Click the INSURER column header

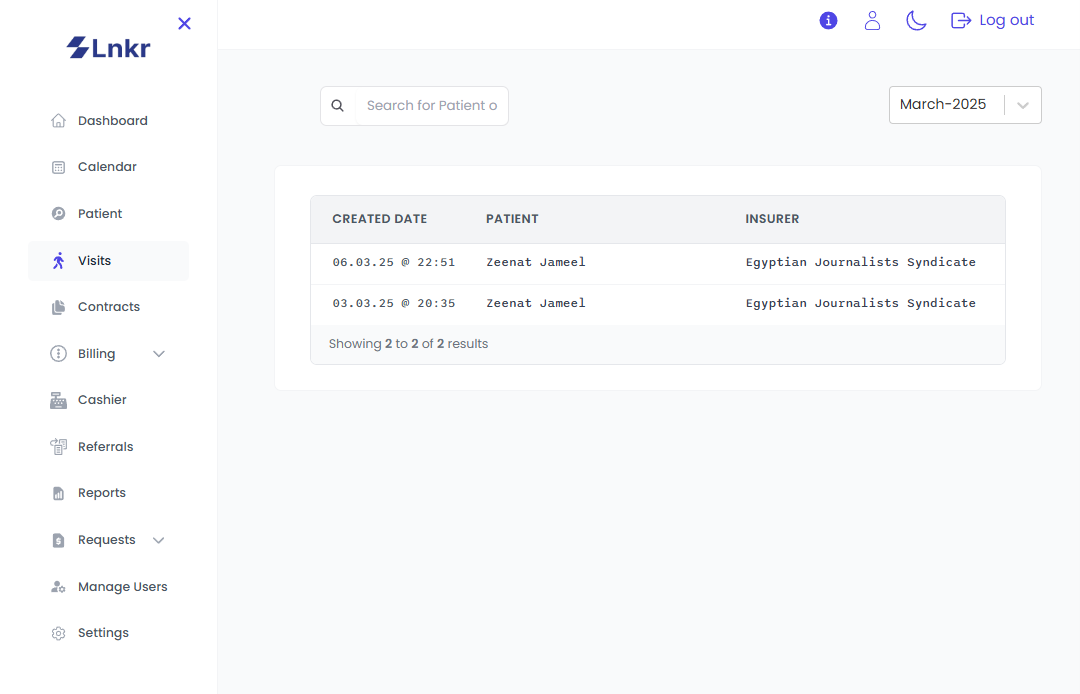(x=772, y=219)
